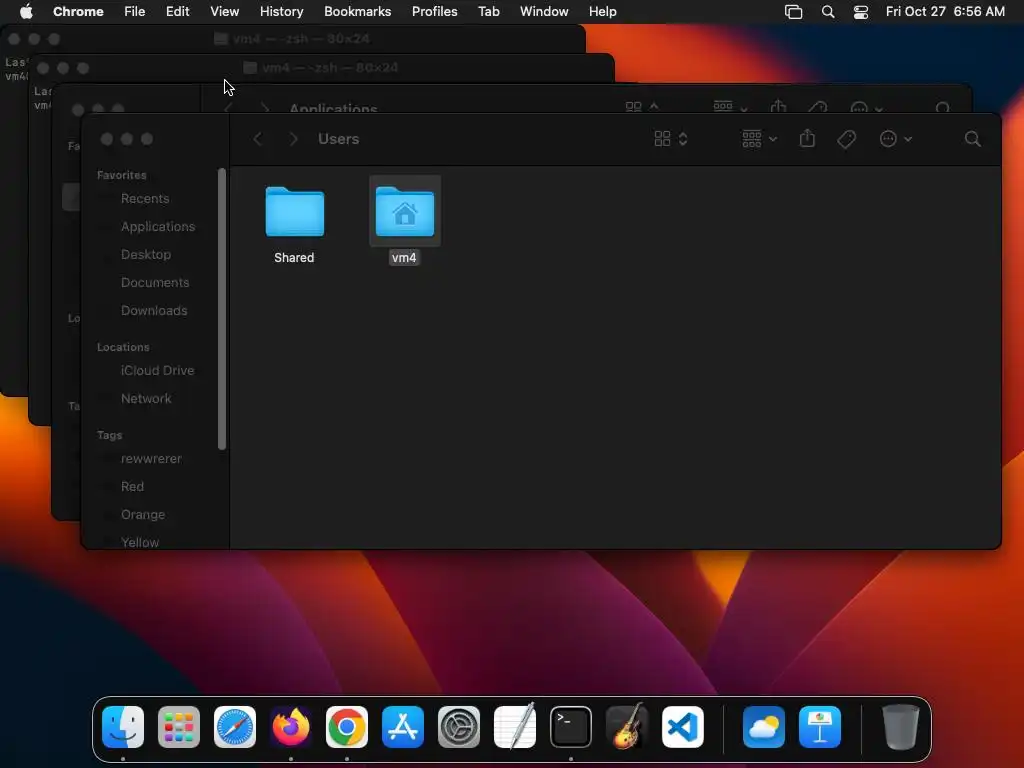1024x768 pixels.
Task: Click the Tags icon in Users toolbar
Action: coord(846,139)
